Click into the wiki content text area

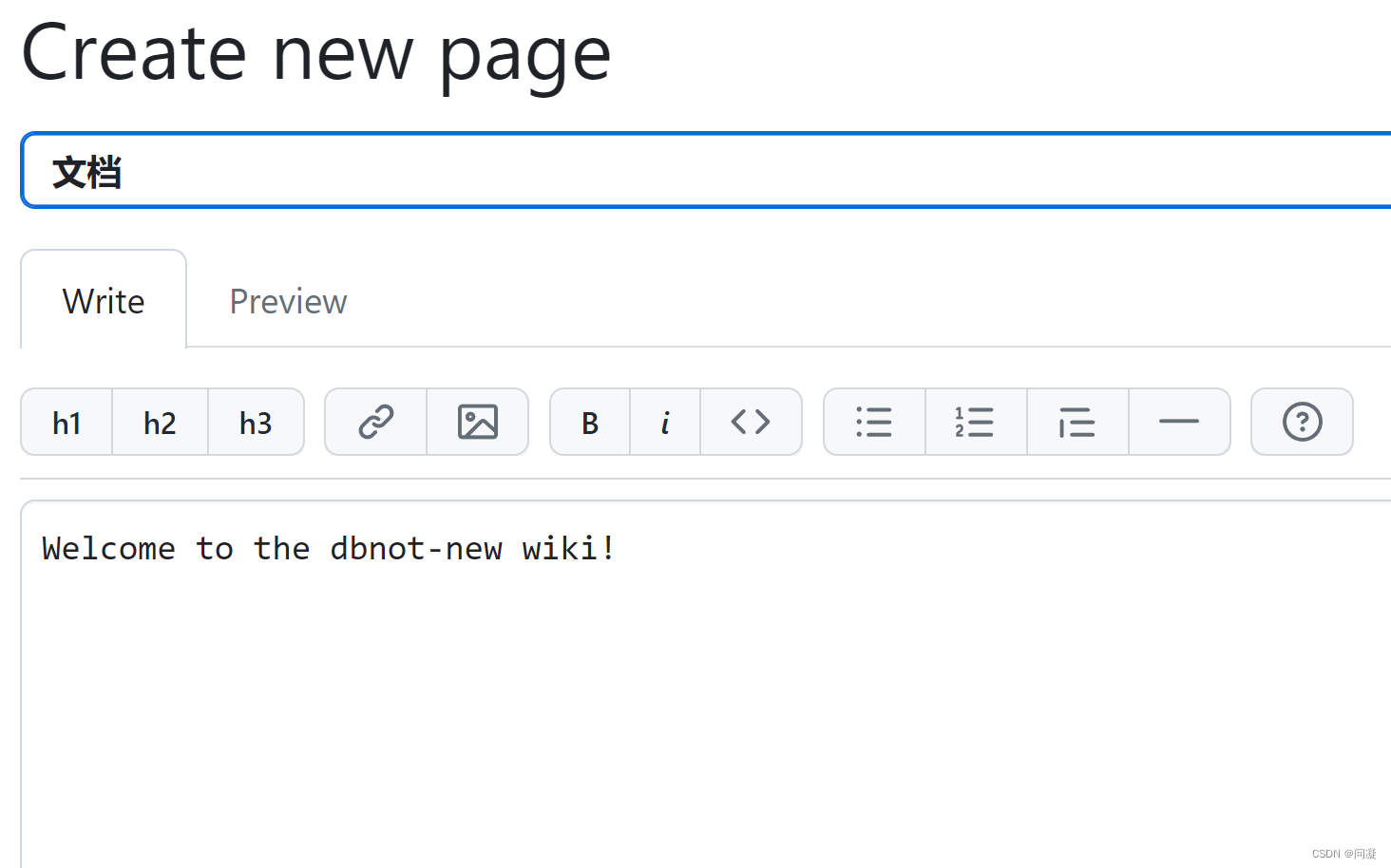click(x=706, y=684)
